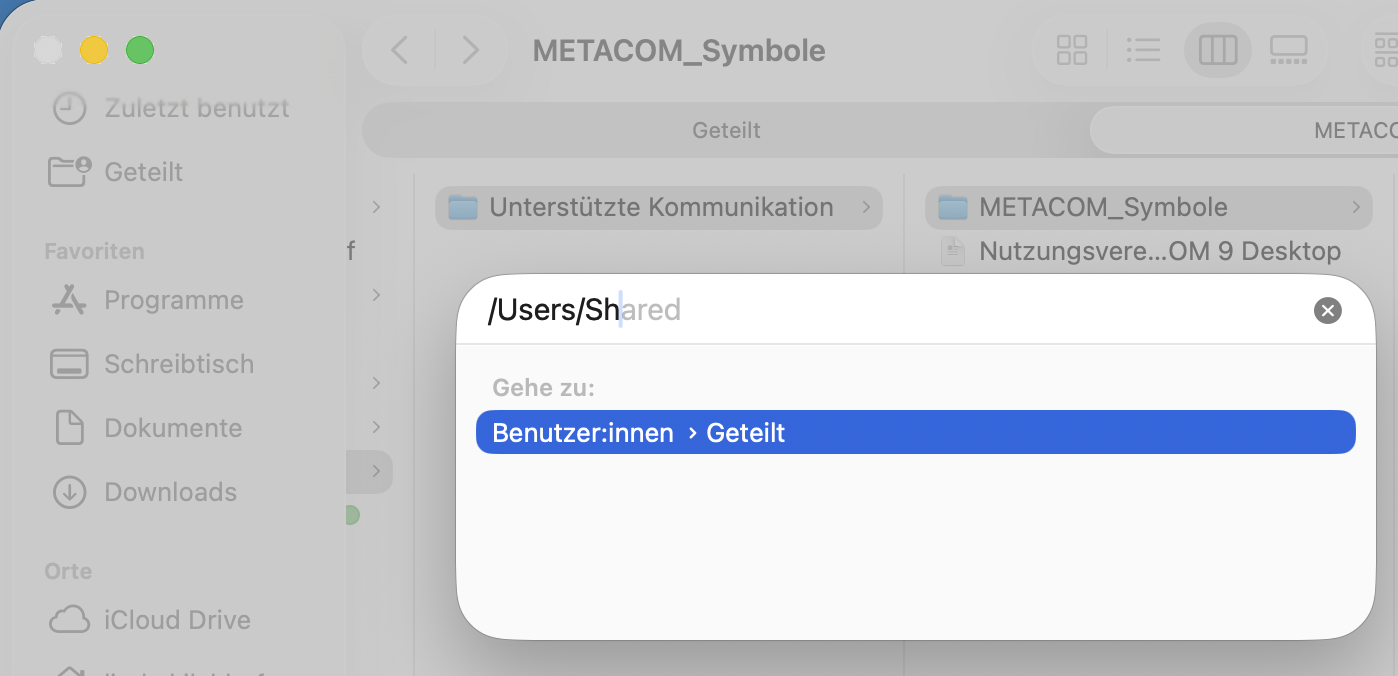Open Programme in sidebar
This screenshot has height=676, width=1398.
tap(174, 300)
